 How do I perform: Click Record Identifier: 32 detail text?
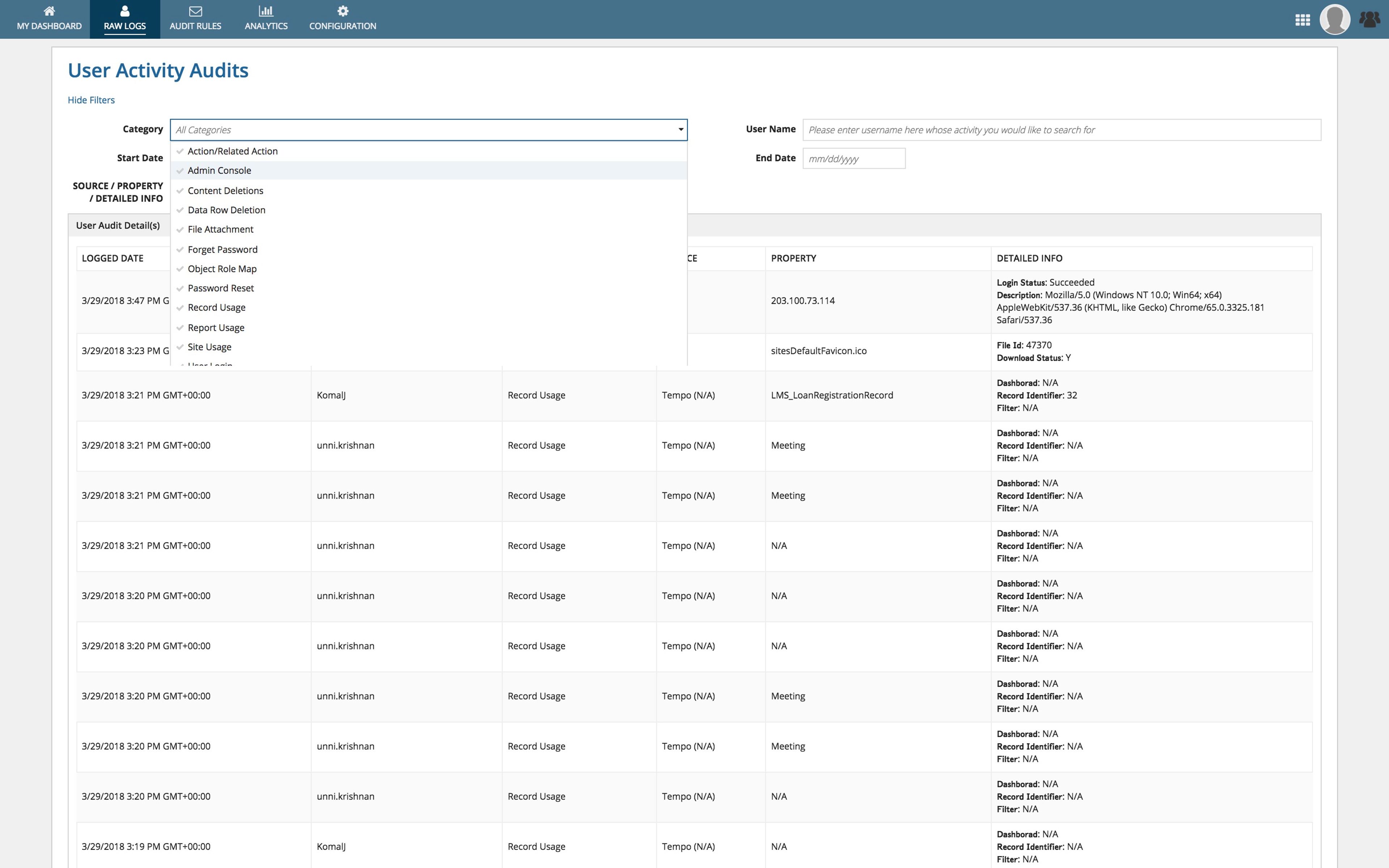pos(1037,395)
